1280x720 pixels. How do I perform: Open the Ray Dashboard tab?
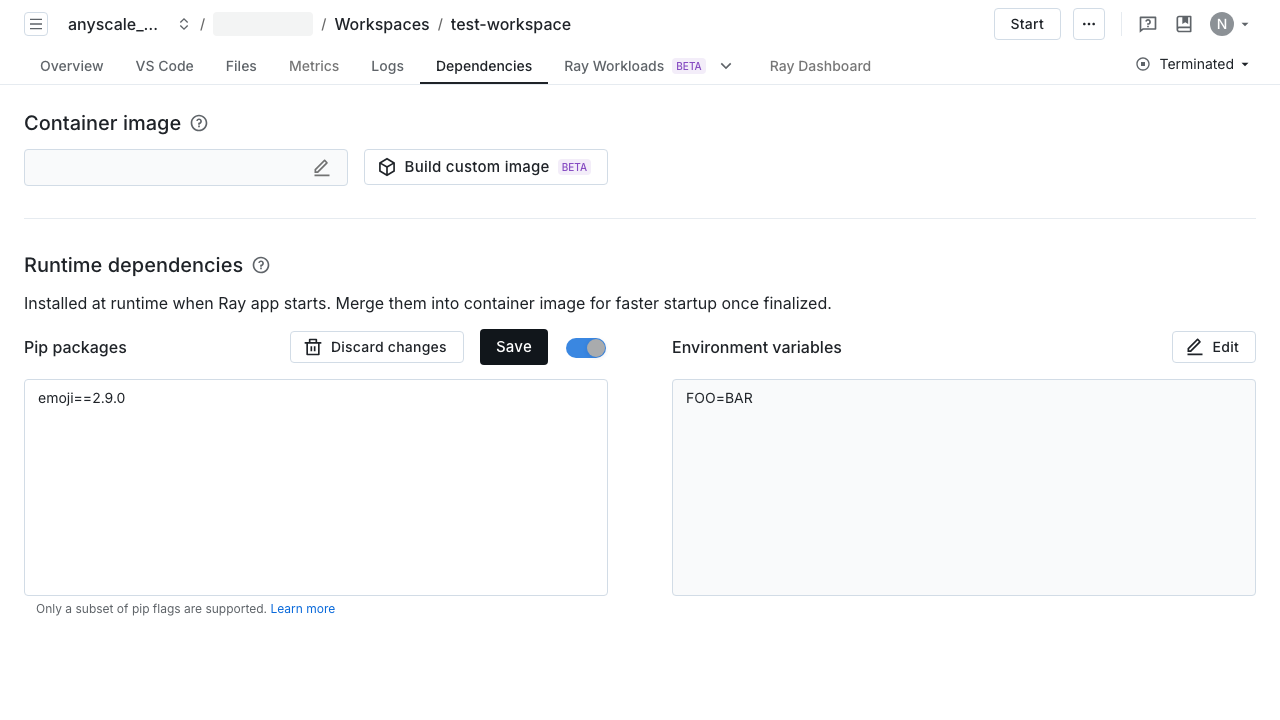click(x=820, y=66)
